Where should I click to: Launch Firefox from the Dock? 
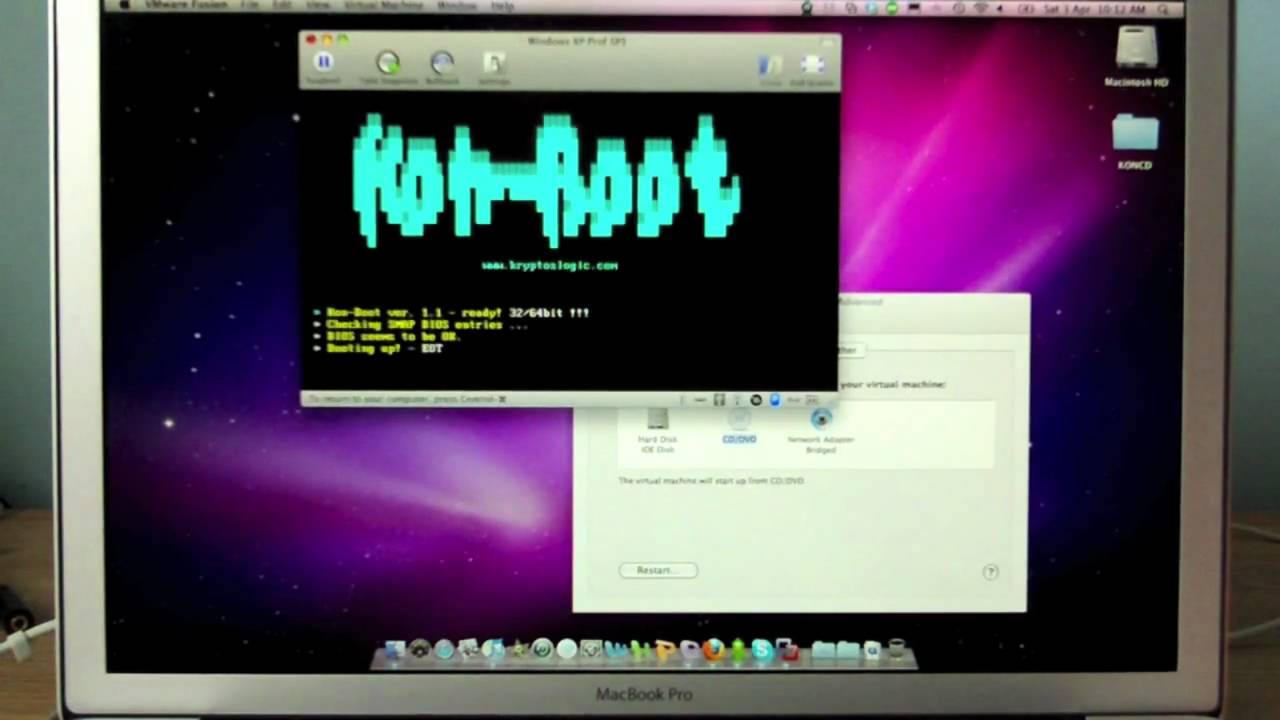pos(713,650)
